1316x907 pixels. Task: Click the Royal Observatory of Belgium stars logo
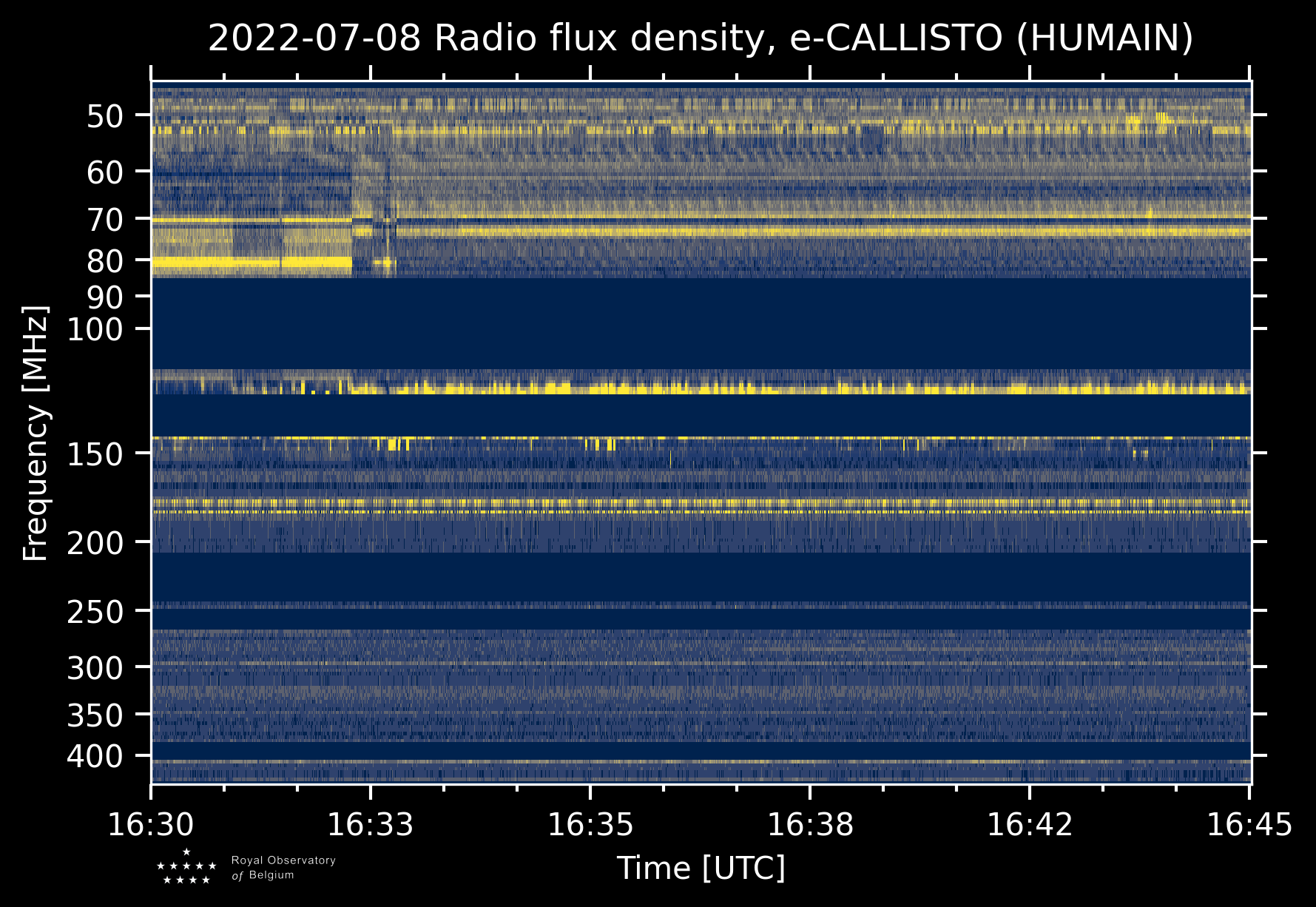(186, 867)
